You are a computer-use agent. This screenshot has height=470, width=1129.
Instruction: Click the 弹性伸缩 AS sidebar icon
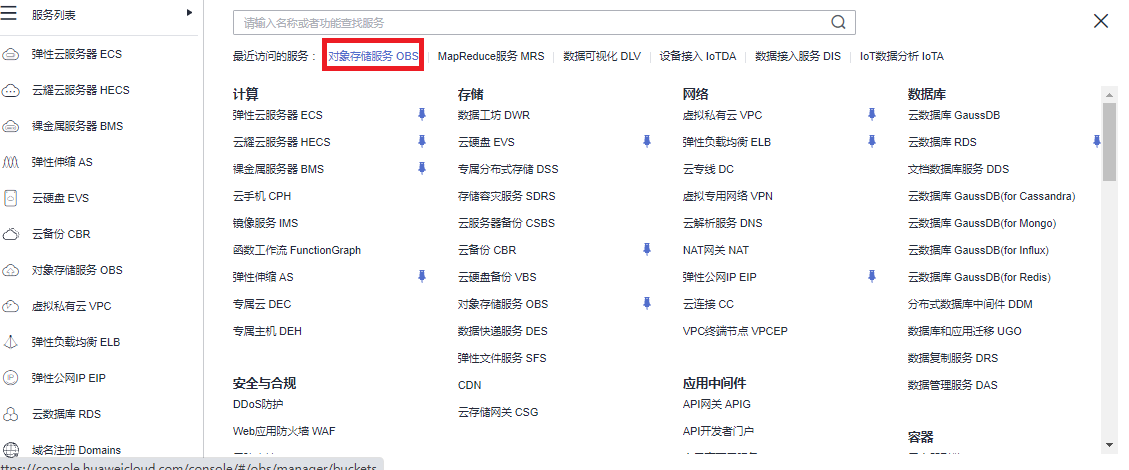(x=11, y=163)
